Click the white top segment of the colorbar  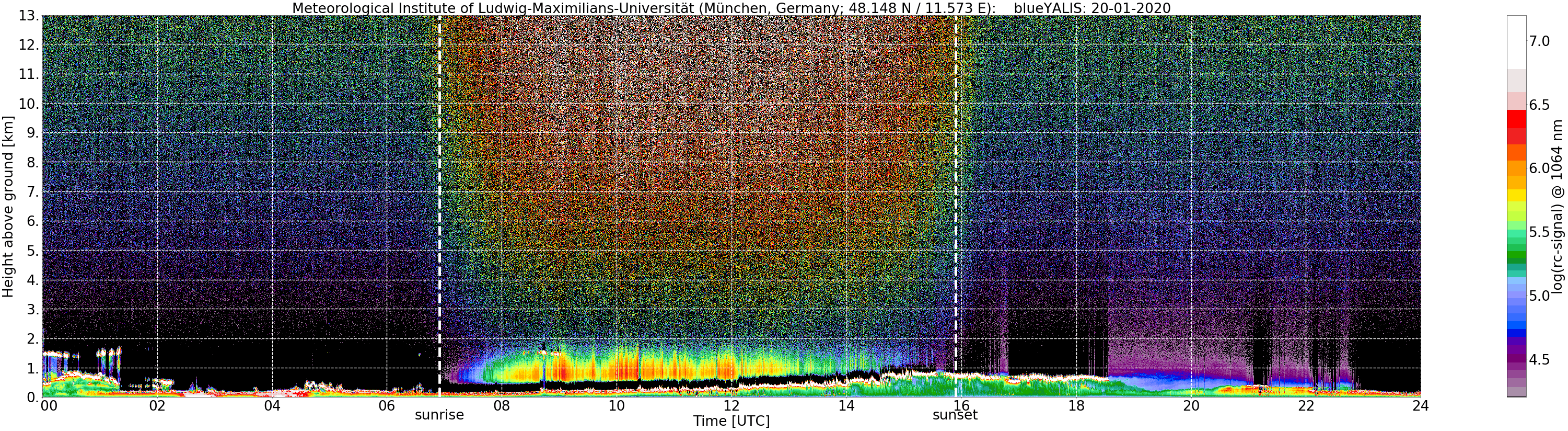[x=1516, y=42]
